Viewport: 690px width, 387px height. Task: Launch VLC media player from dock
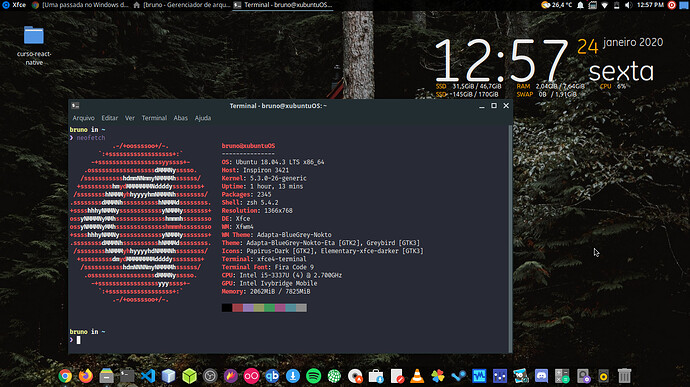click(x=417, y=376)
